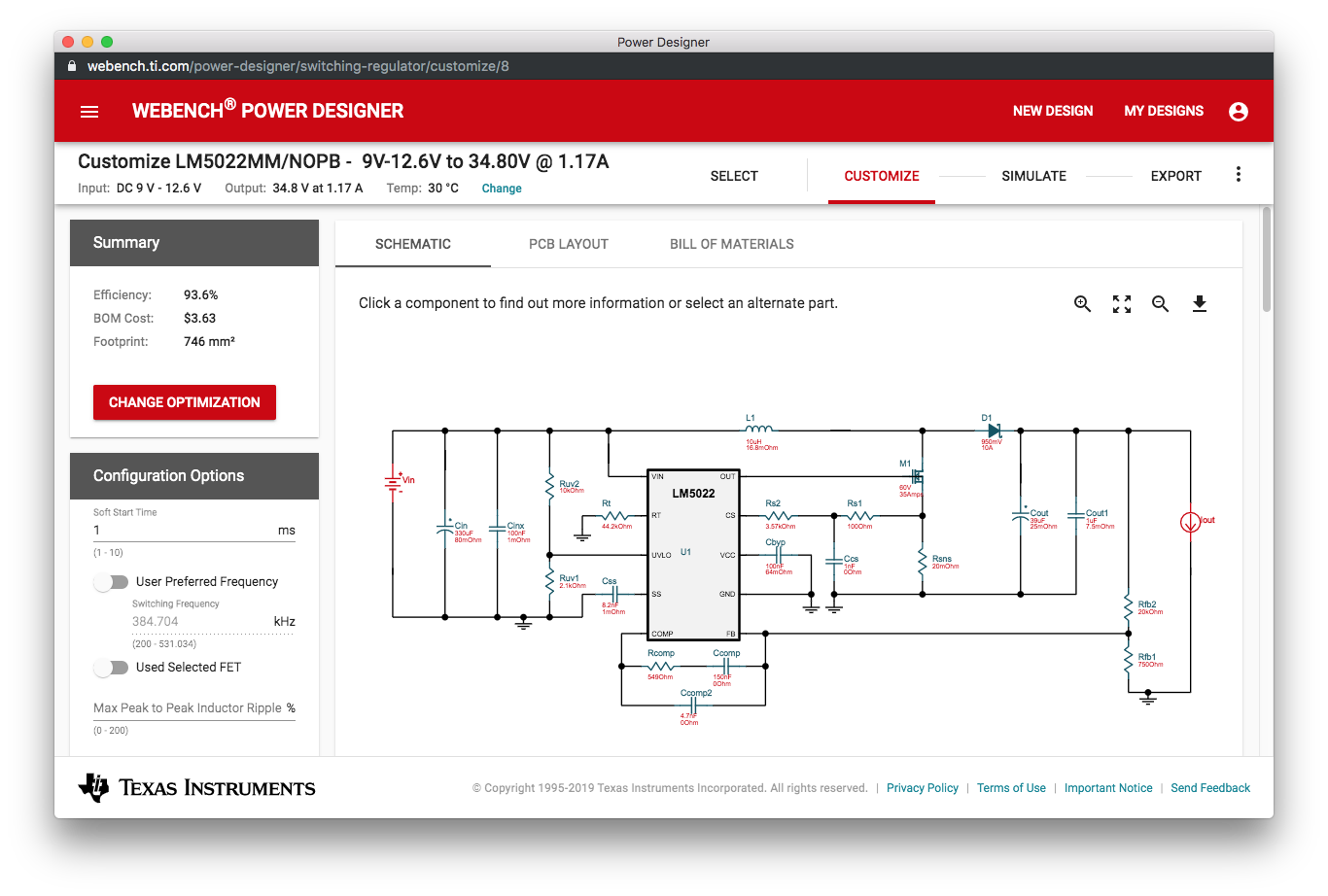Select the Css soft-start capacitor symbol

click(x=613, y=594)
